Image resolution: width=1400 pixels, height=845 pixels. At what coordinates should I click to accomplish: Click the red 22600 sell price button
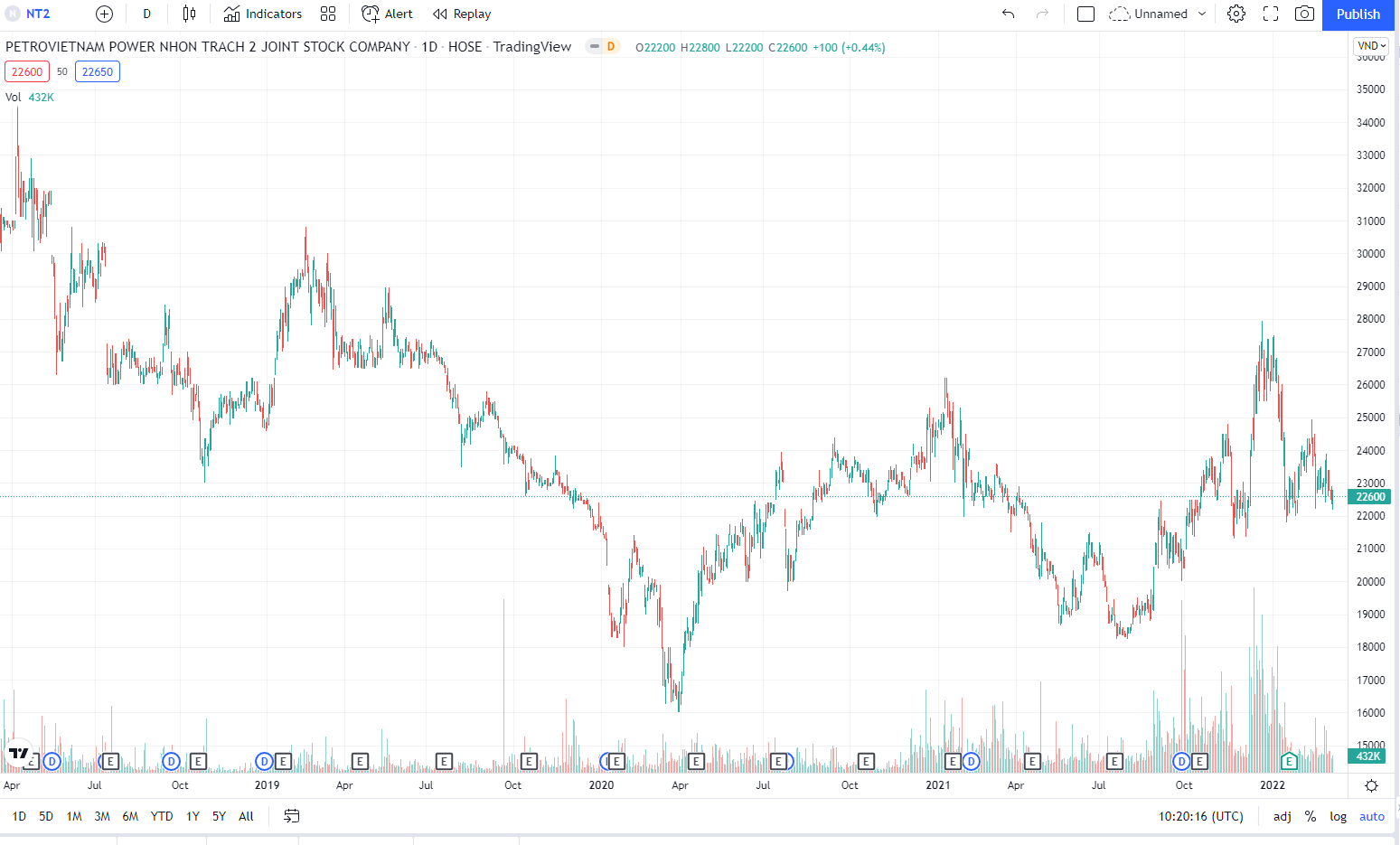click(27, 71)
